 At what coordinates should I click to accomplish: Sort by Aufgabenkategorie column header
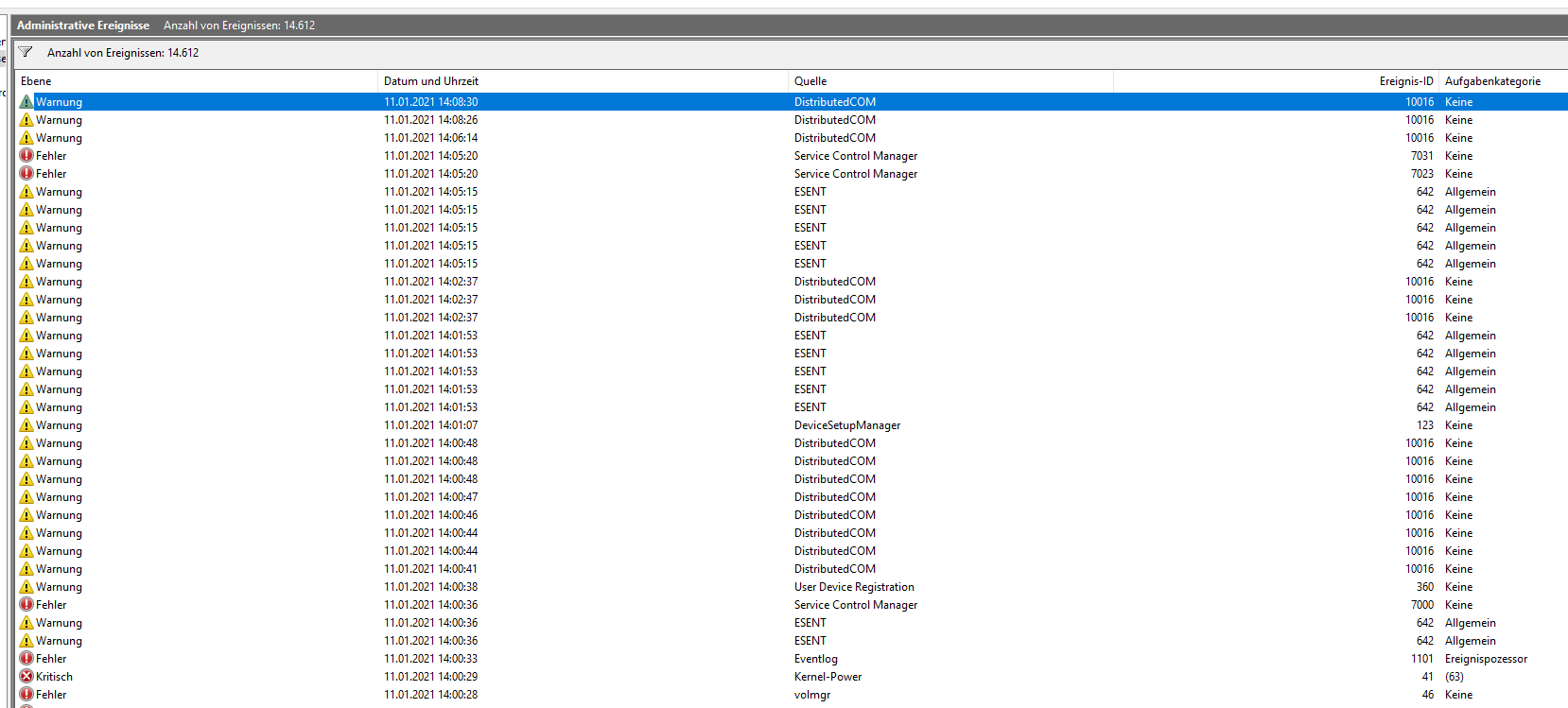tap(1503, 81)
